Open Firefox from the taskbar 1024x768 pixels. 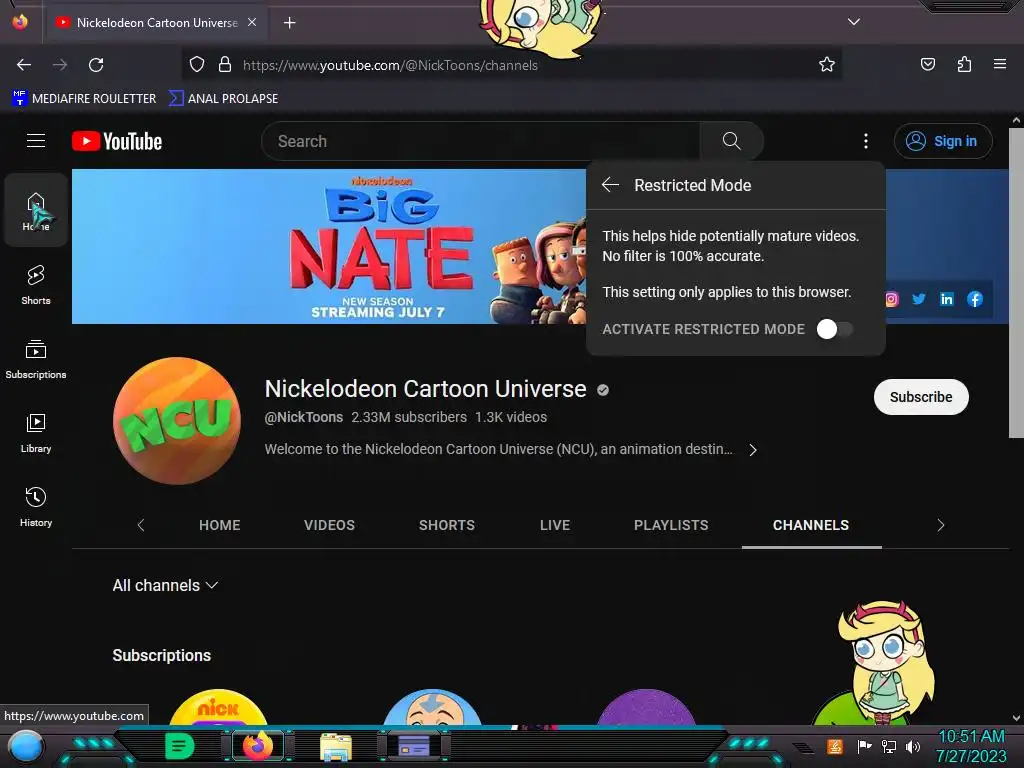[257, 746]
